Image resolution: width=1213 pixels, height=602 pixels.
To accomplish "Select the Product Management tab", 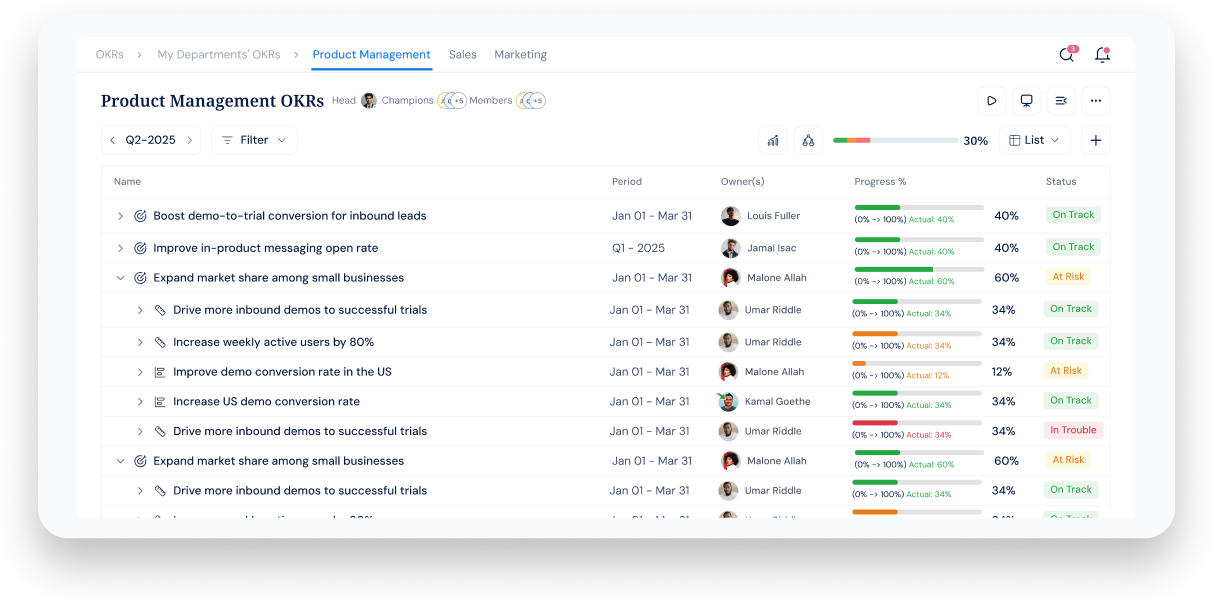I will [x=372, y=55].
